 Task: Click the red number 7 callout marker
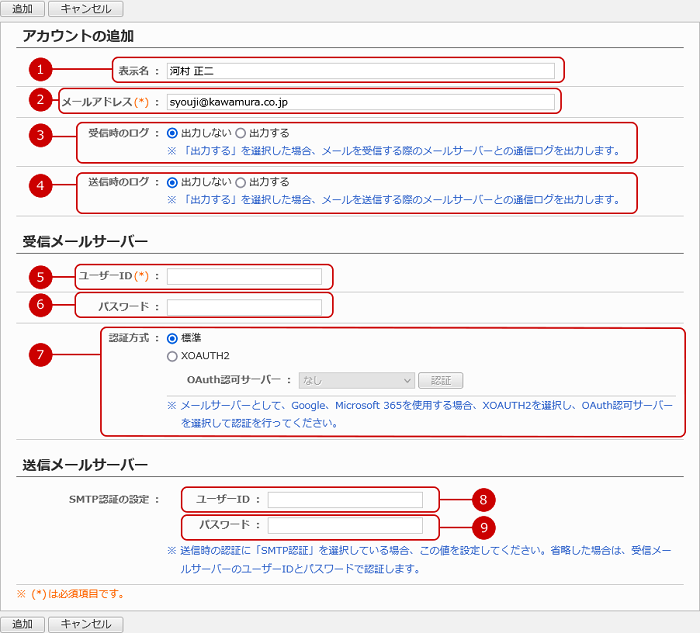tap(40, 355)
